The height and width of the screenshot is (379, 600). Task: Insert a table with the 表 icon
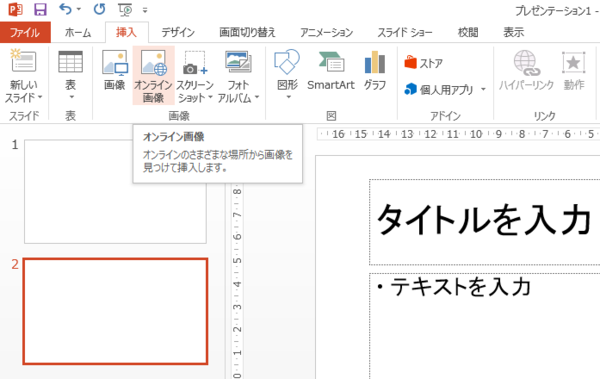pos(70,62)
